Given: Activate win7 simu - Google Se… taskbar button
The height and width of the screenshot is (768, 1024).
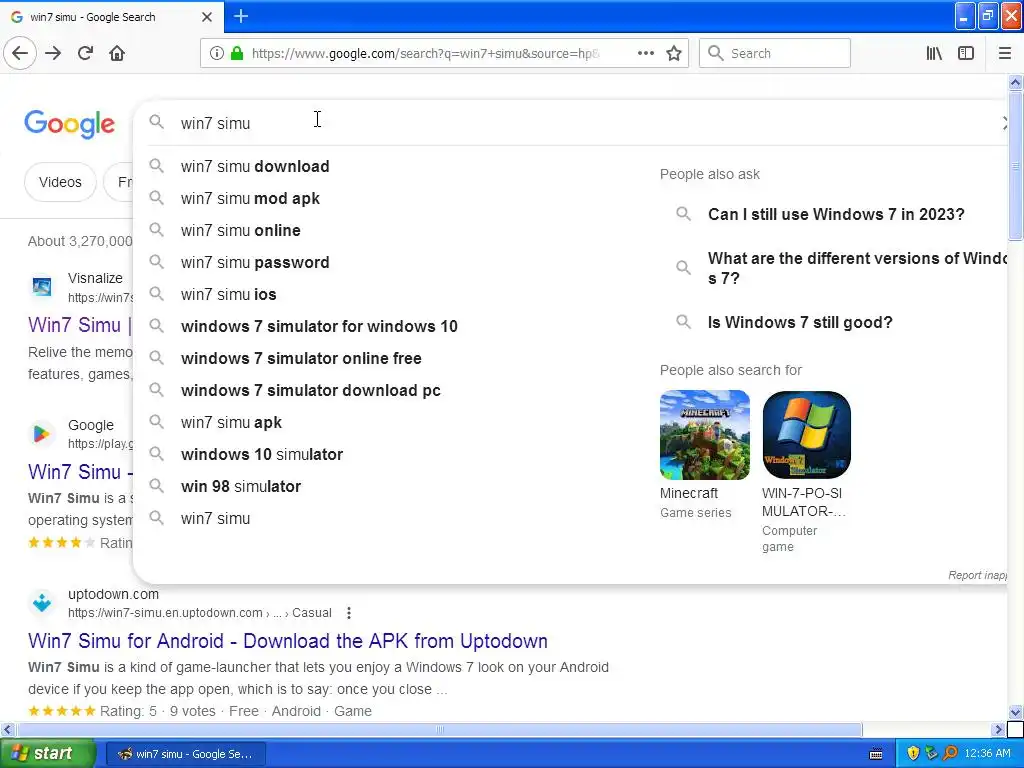Looking at the screenshot, I should (185, 754).
